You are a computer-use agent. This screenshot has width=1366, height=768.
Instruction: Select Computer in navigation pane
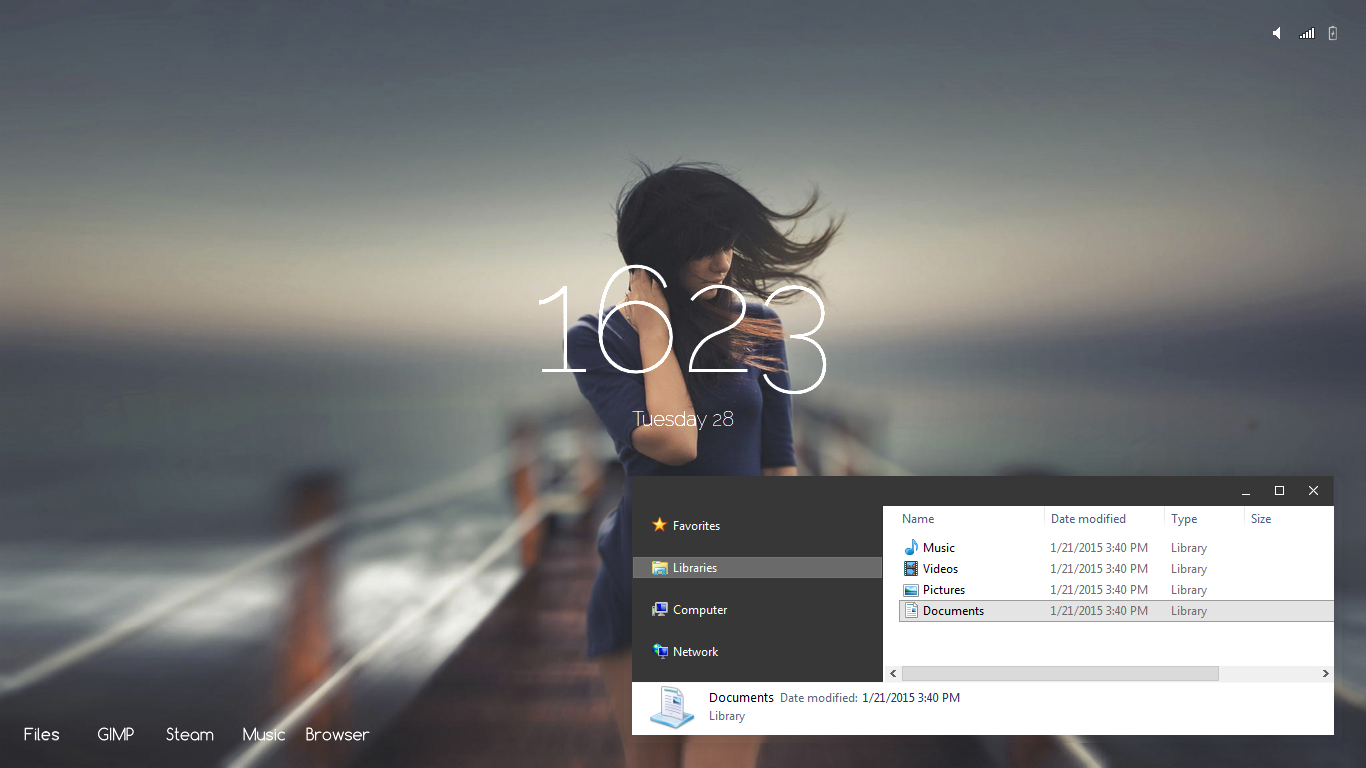click(x=700, y=610)
